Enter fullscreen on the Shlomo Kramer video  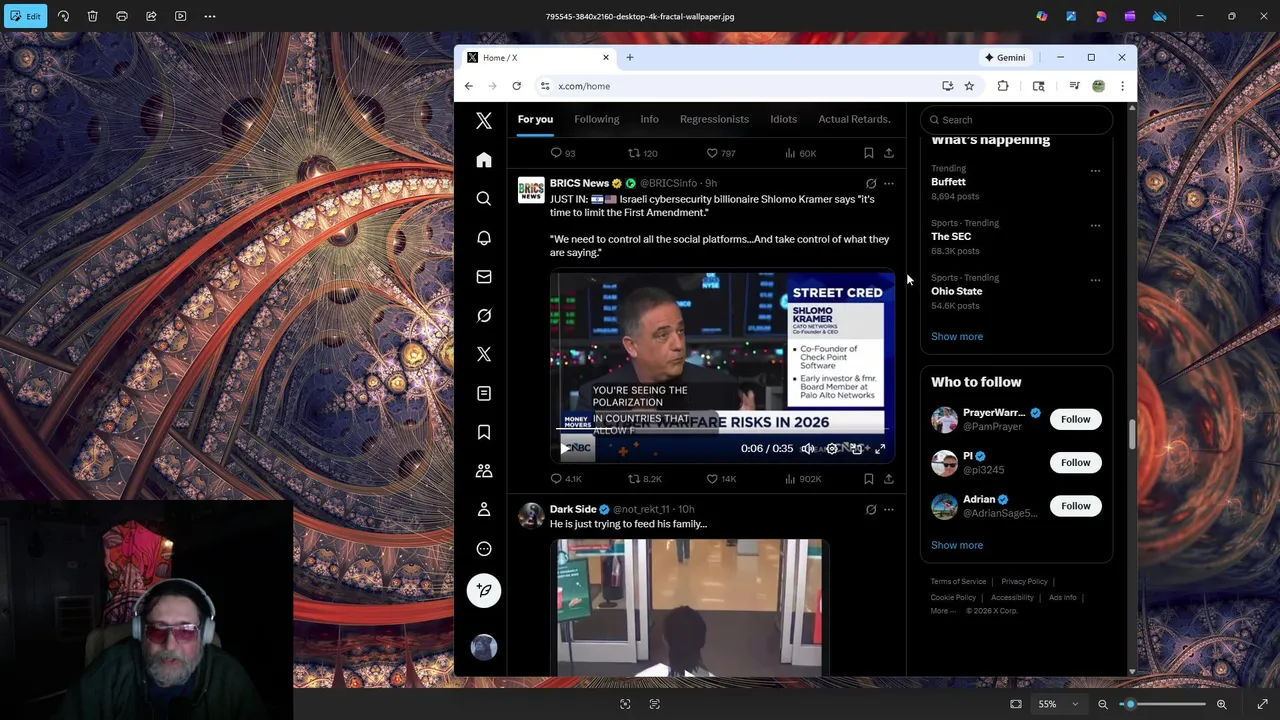pos(880,449)
